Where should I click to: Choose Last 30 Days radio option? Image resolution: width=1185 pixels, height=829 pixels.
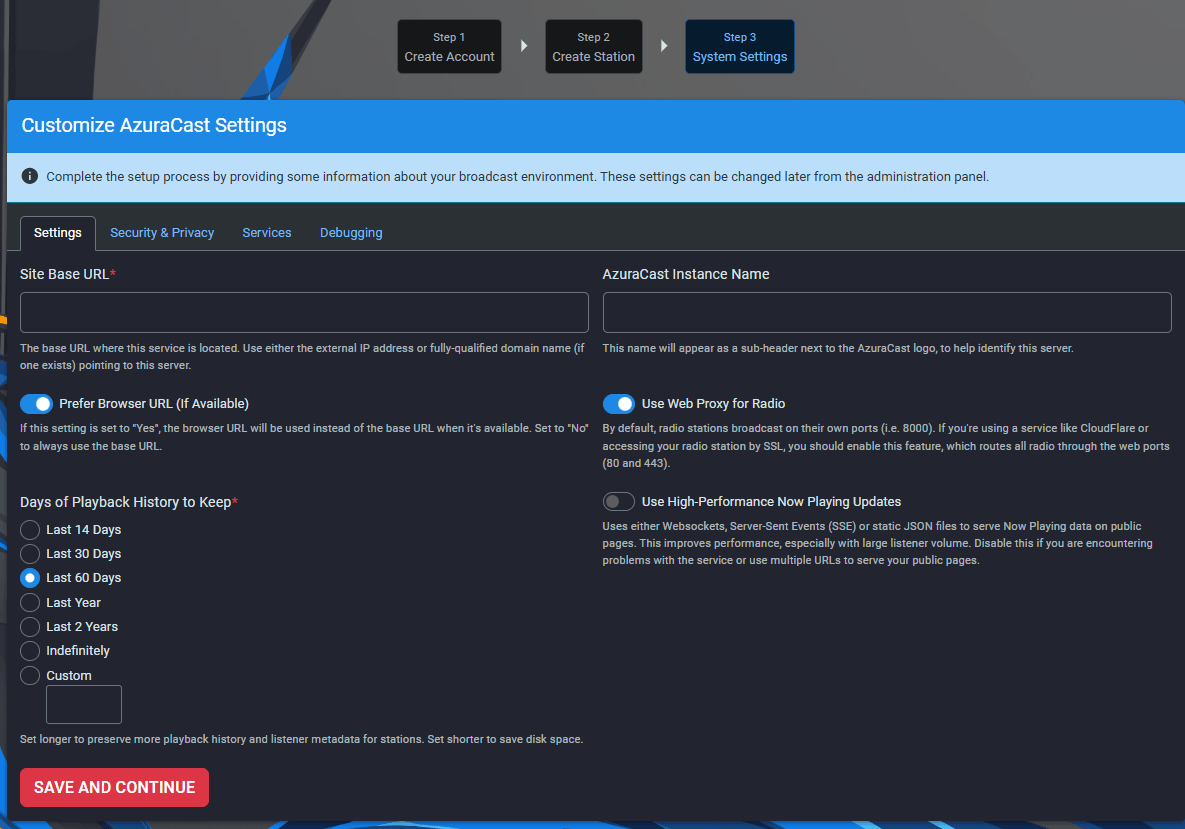pyautogui.click(x=30, y=554)
